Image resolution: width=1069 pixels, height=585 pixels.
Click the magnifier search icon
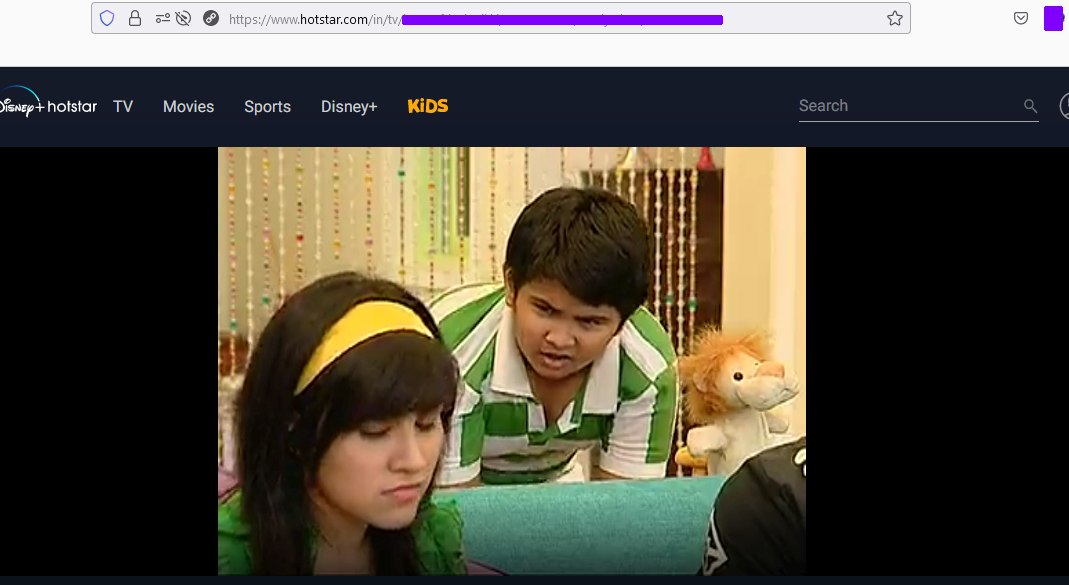click(1030, 106)
